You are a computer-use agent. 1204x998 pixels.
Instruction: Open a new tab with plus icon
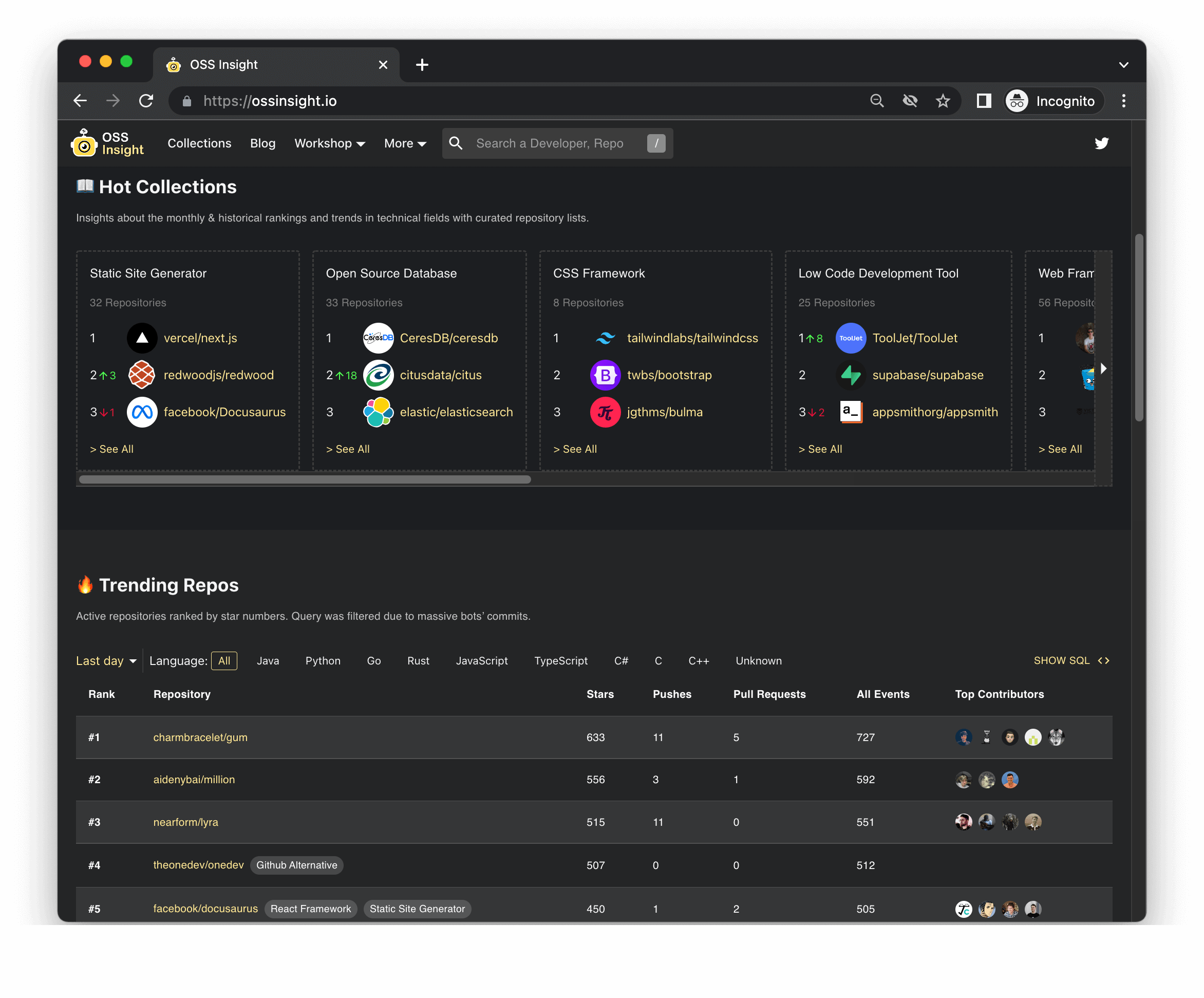click(x=422, y=65)
